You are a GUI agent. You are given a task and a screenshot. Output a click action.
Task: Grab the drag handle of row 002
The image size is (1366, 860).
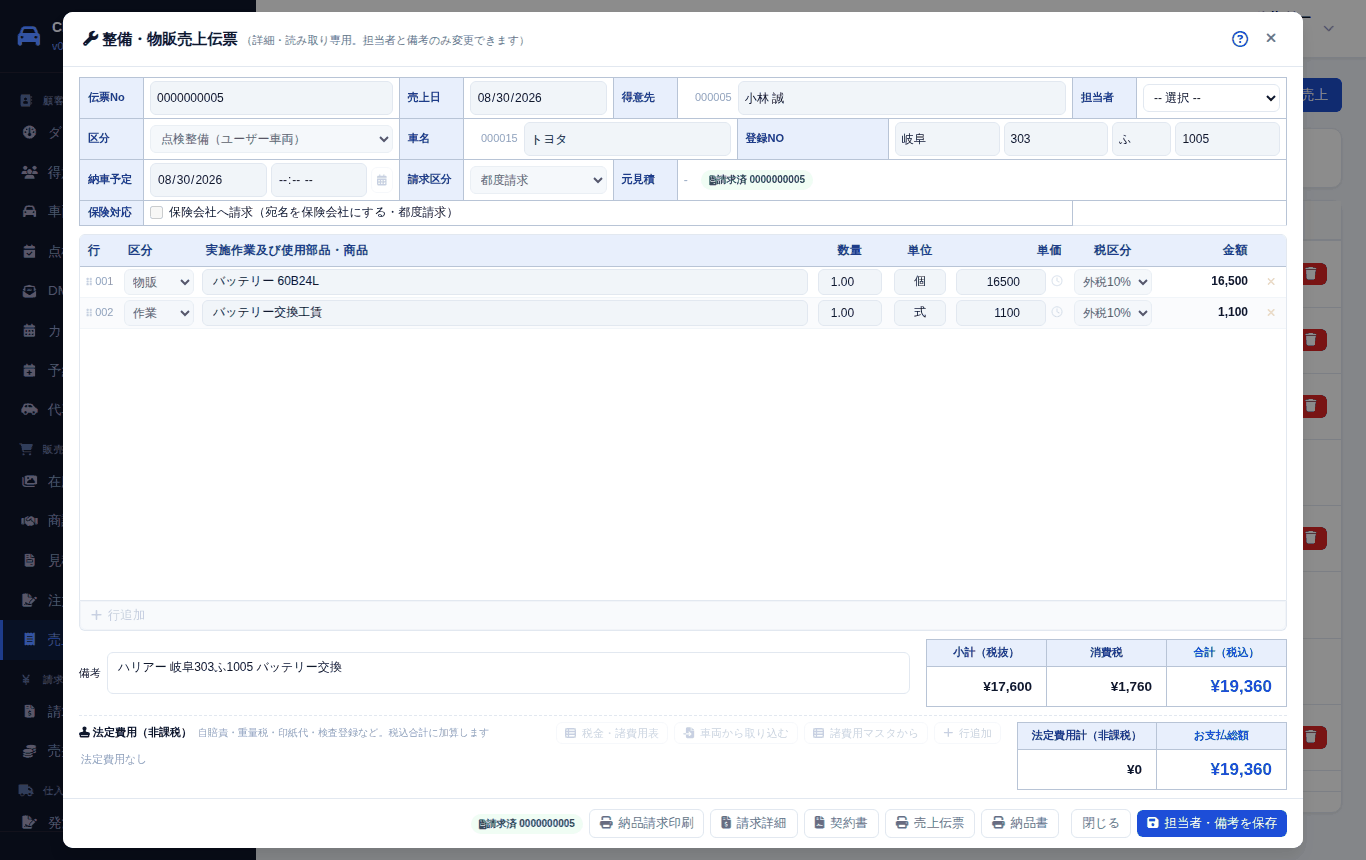tap(89, 313)
